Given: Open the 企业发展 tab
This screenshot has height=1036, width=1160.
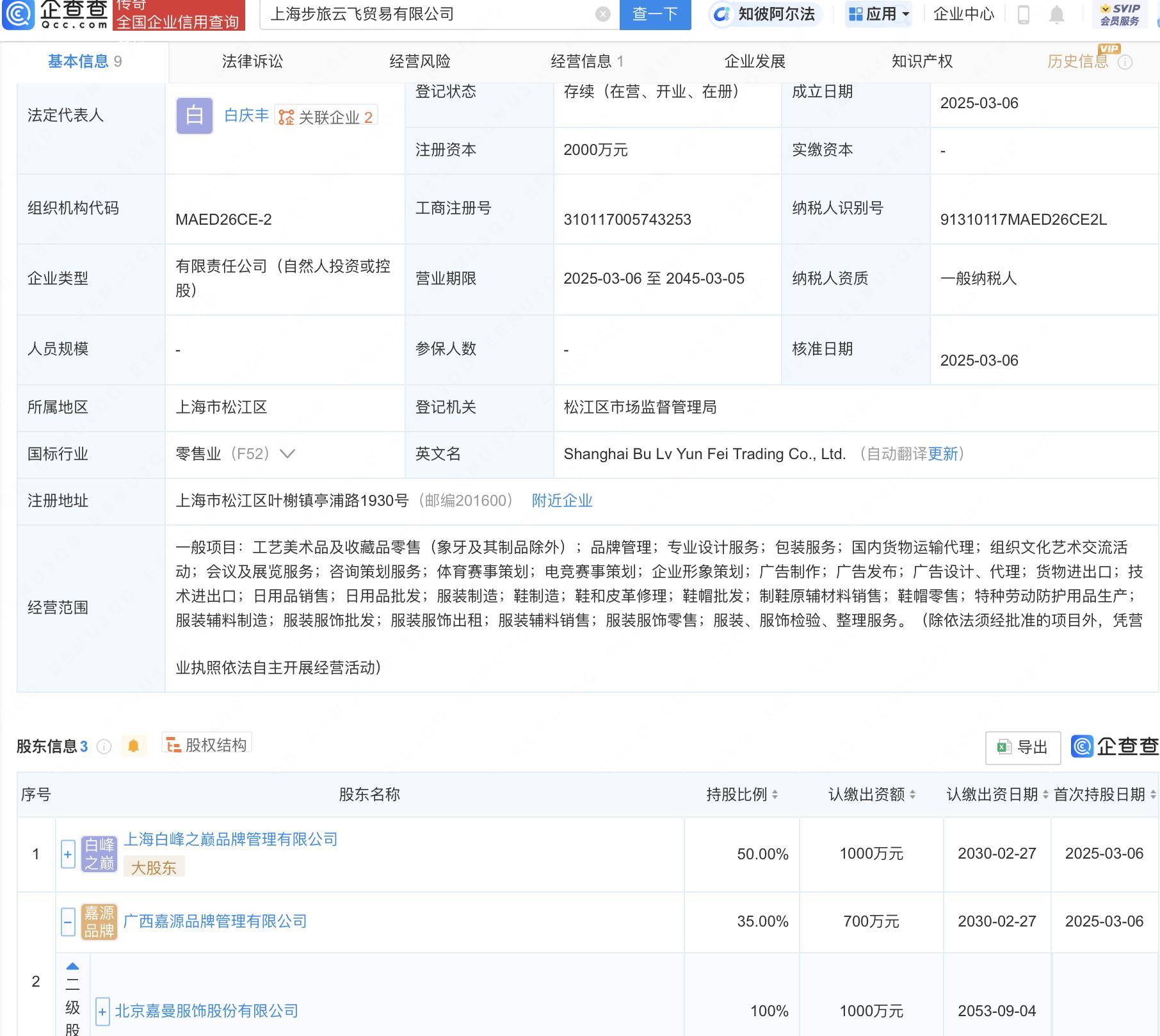Looking at the screenshot, I should click(755, 61).
